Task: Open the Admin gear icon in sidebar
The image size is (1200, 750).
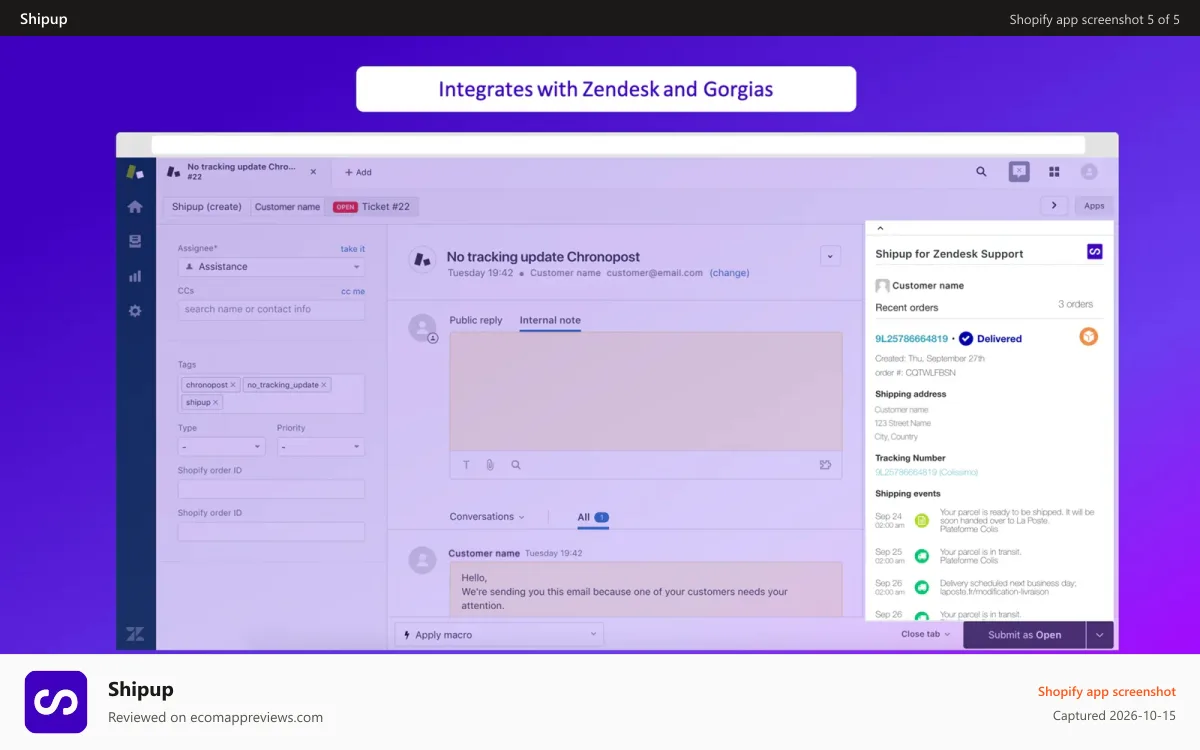Action: (x=135, y=311)
